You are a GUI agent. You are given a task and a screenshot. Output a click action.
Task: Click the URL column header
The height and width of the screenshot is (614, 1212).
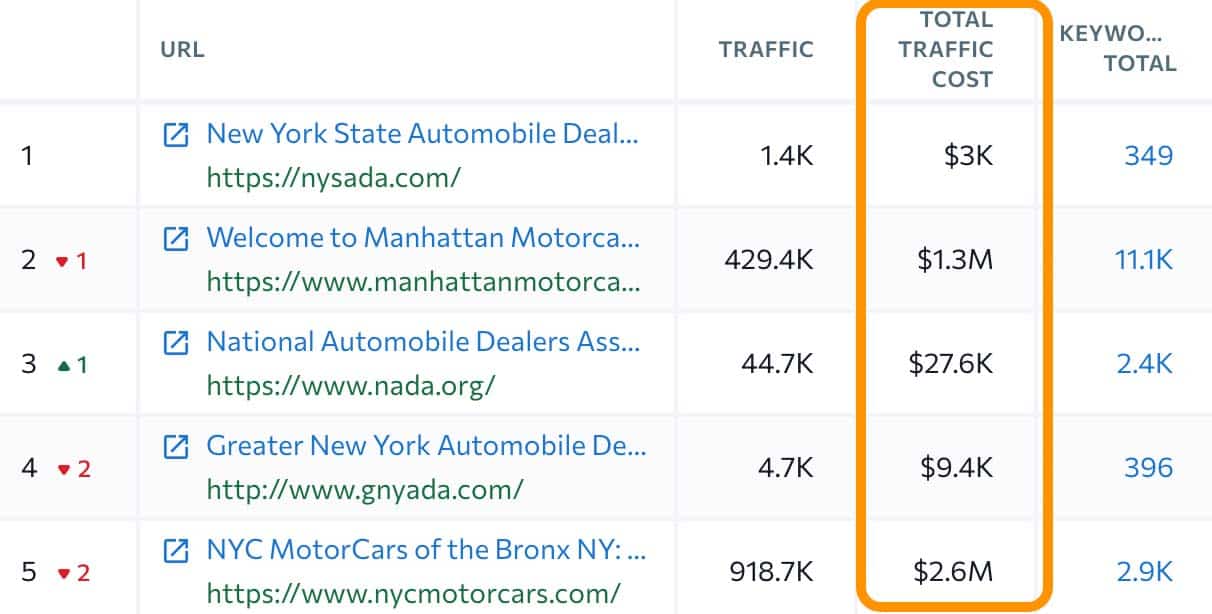point(180,48)
